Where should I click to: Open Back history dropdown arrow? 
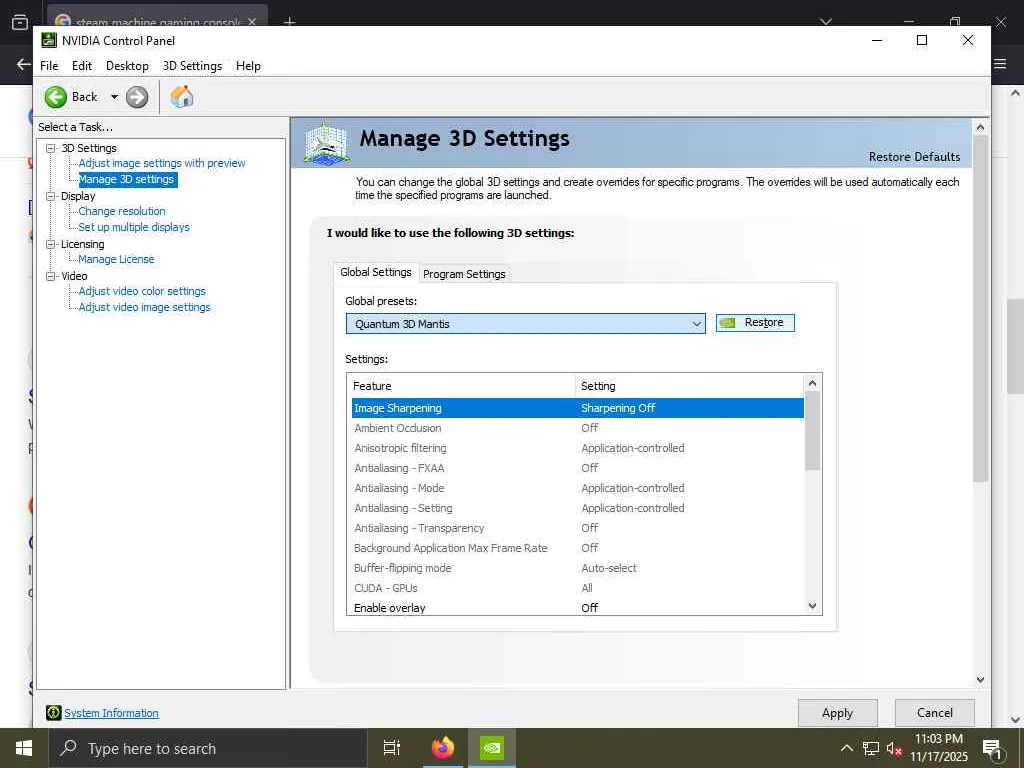tap(114, 97)
